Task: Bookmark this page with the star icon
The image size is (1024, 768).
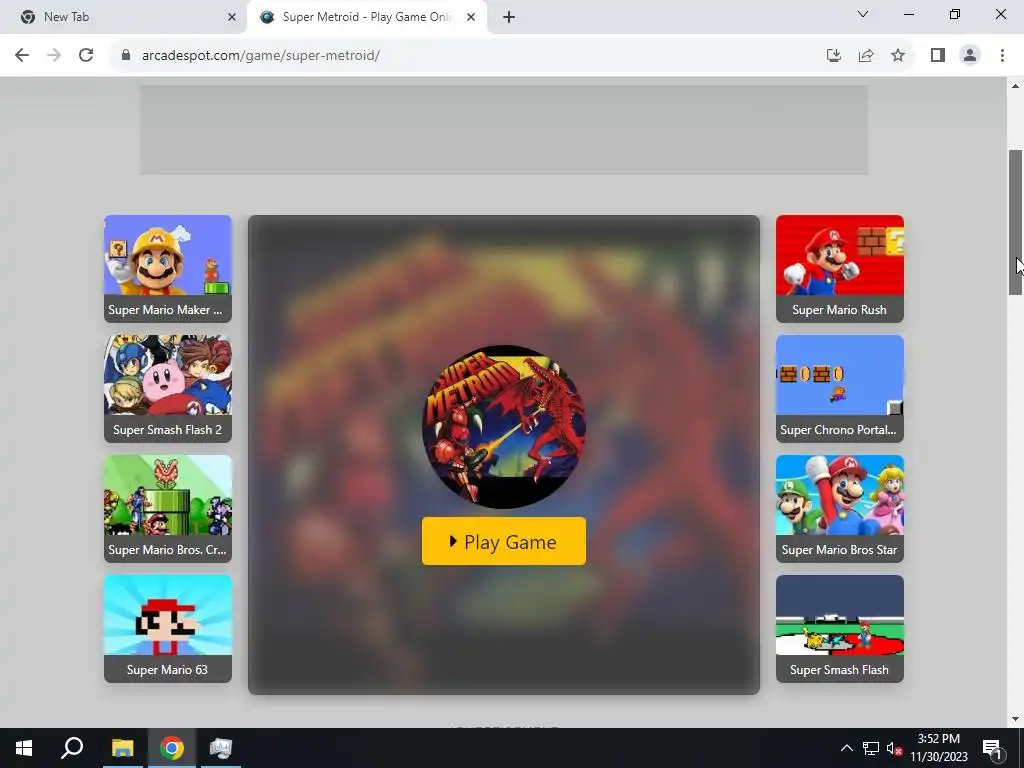Action: (898, 56)
